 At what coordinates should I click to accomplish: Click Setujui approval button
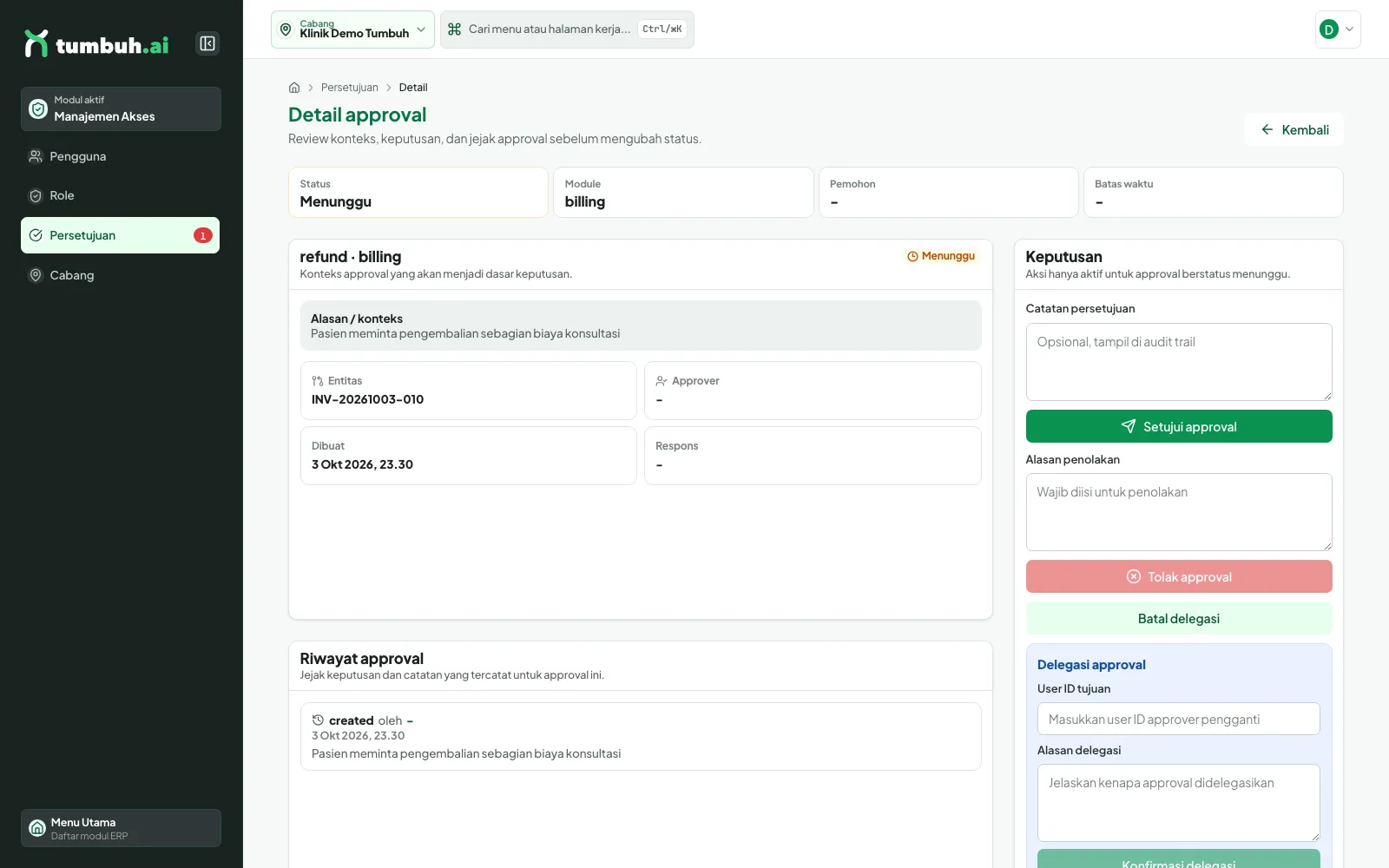[1179, 426]
